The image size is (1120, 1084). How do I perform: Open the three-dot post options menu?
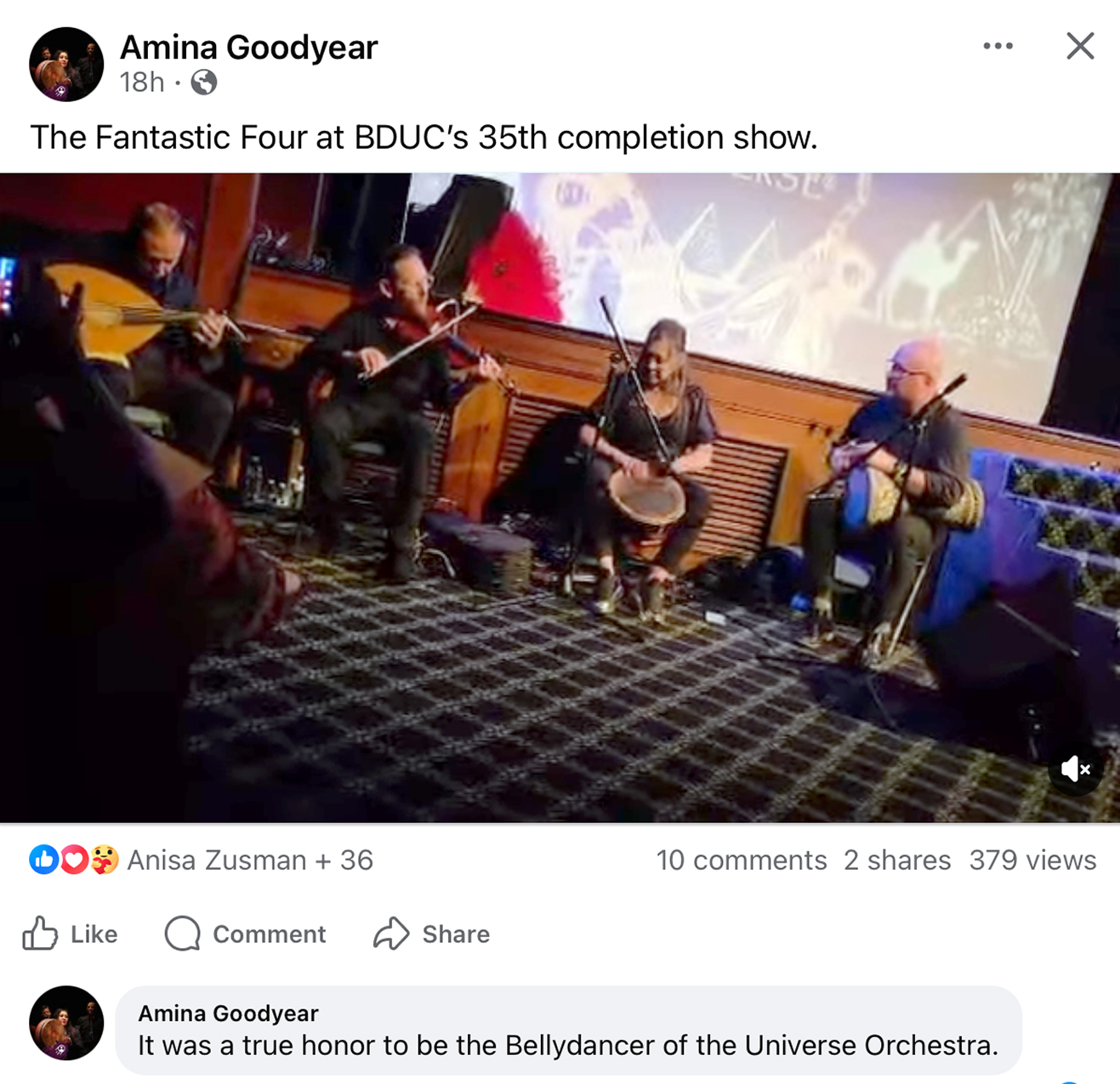(x=998, y=46)
